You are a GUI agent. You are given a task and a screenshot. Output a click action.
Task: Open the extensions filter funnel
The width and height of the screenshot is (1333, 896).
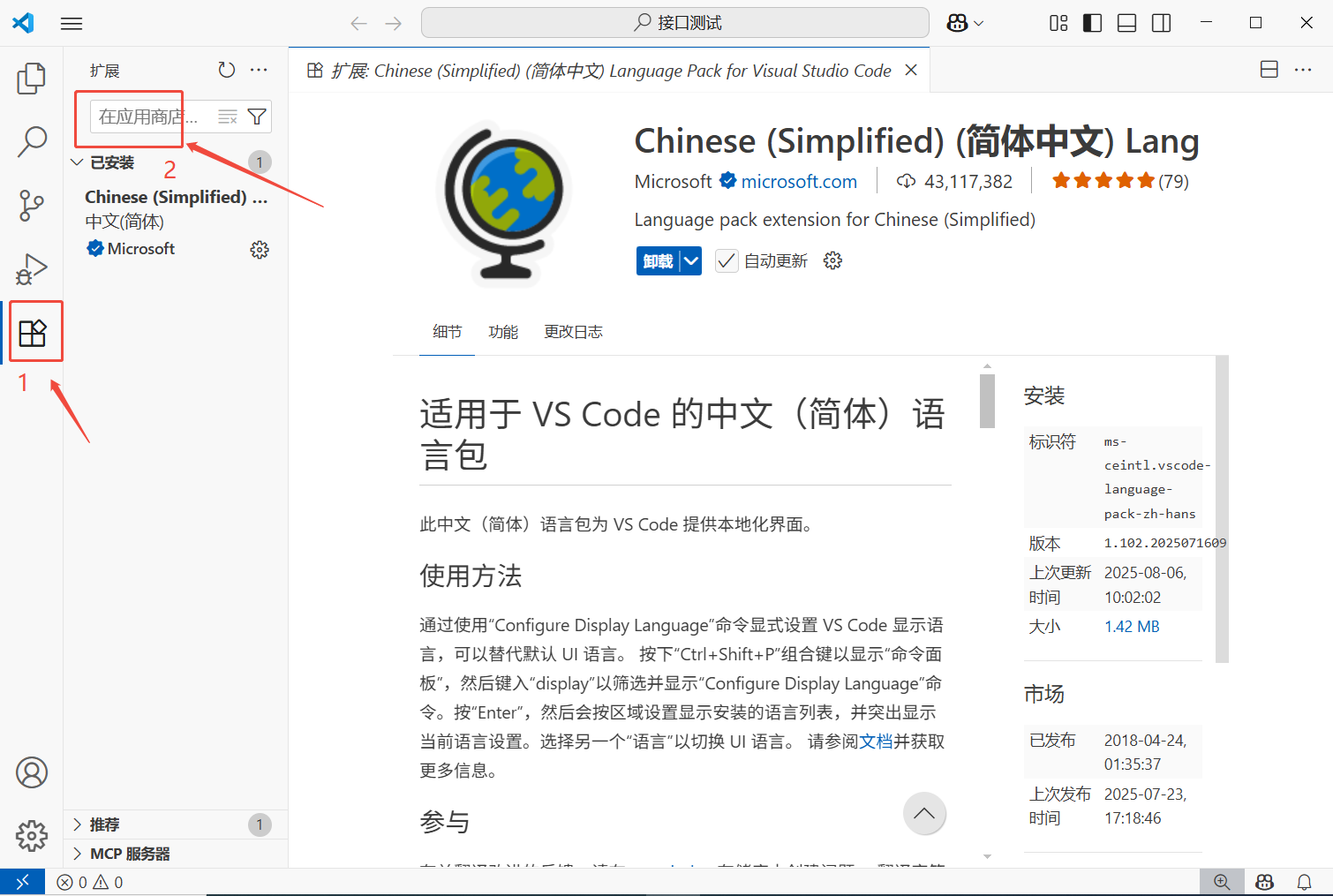257,117
